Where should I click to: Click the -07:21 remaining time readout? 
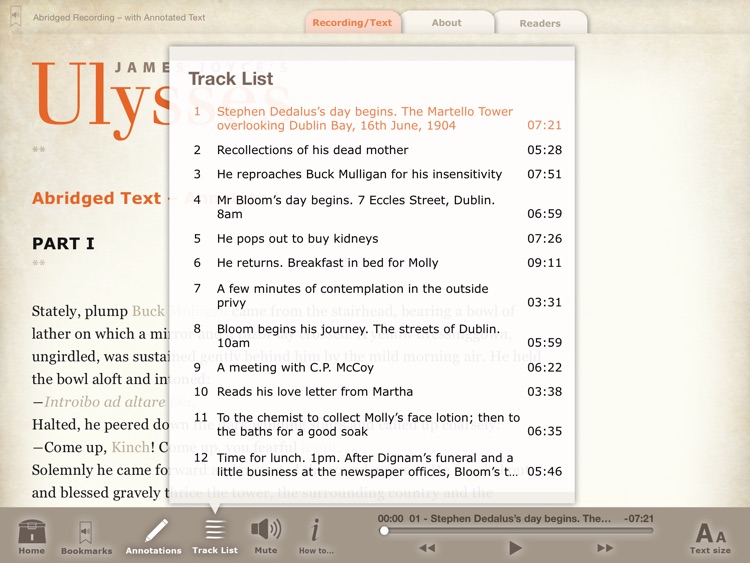click(x=639, y=519)
